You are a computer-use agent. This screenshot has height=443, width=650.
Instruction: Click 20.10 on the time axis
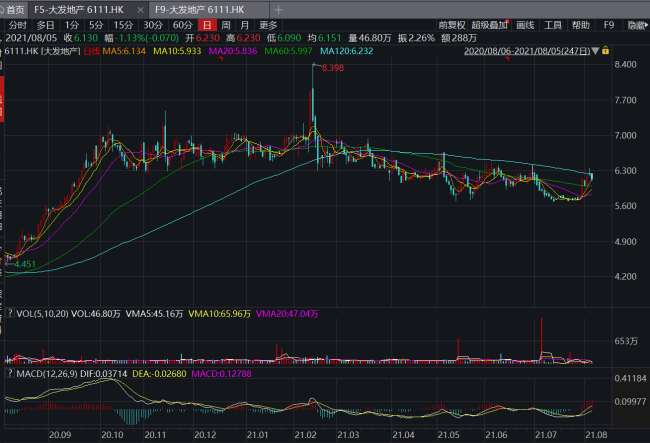pyautogui.click(x=112, y=435)
